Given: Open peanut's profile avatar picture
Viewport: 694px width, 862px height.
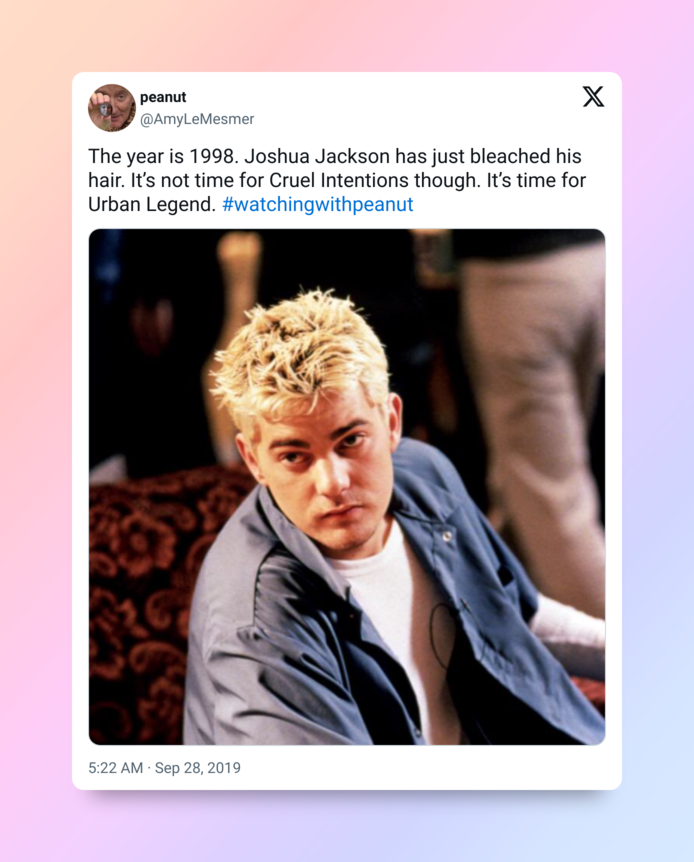Looking at the screenshot, I should 112,108.
